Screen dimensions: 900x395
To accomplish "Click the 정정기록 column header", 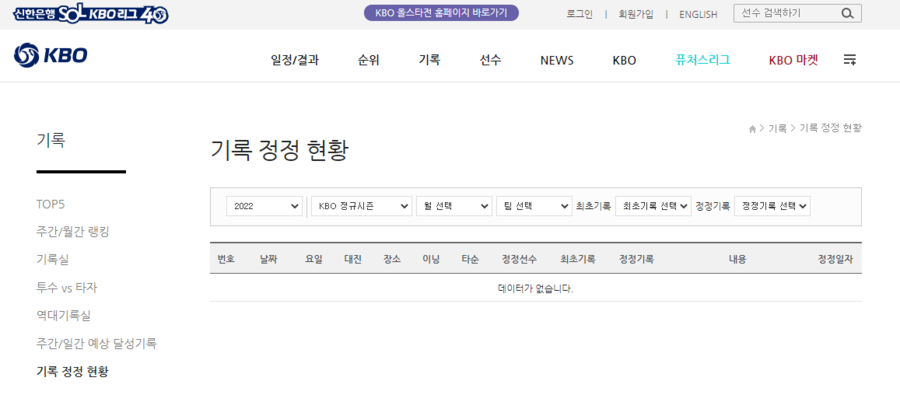I will pos(637,260).
